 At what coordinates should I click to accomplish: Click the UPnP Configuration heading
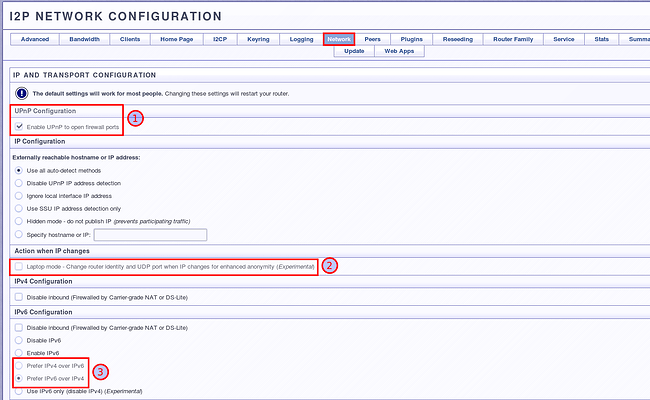pyautogui.click(x=45, y=111)
